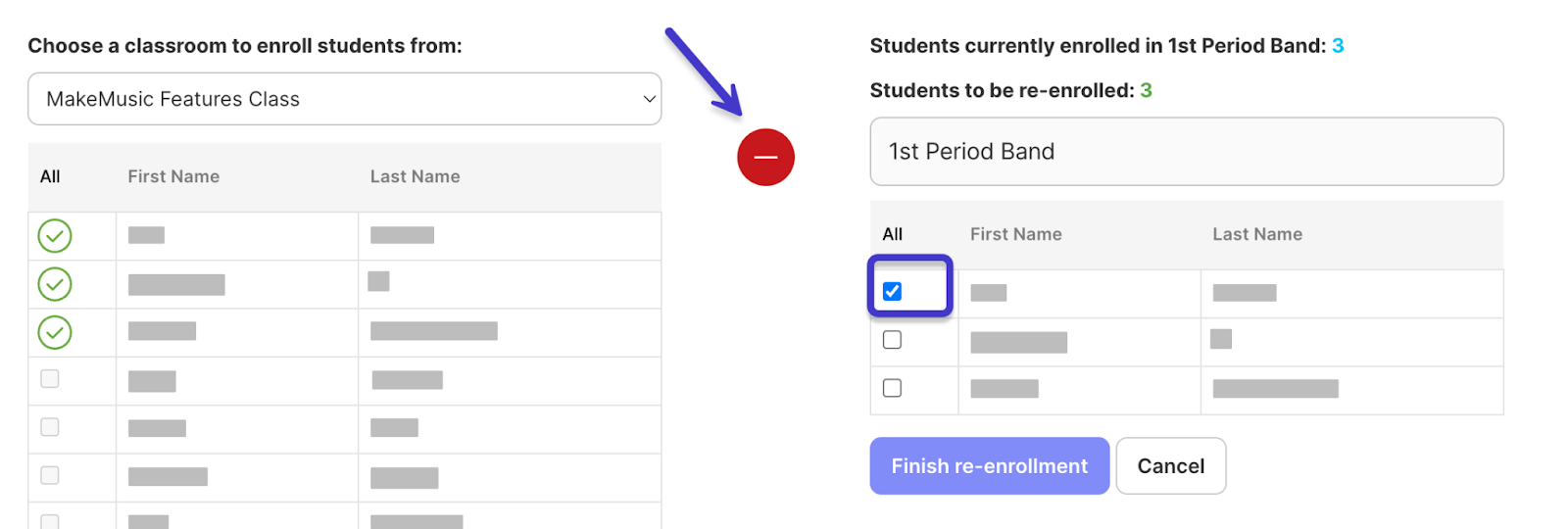This screenshot has width=1568, height=529.
Task: Tick the fourth row checkbox in left table
Action: (50, 378)
